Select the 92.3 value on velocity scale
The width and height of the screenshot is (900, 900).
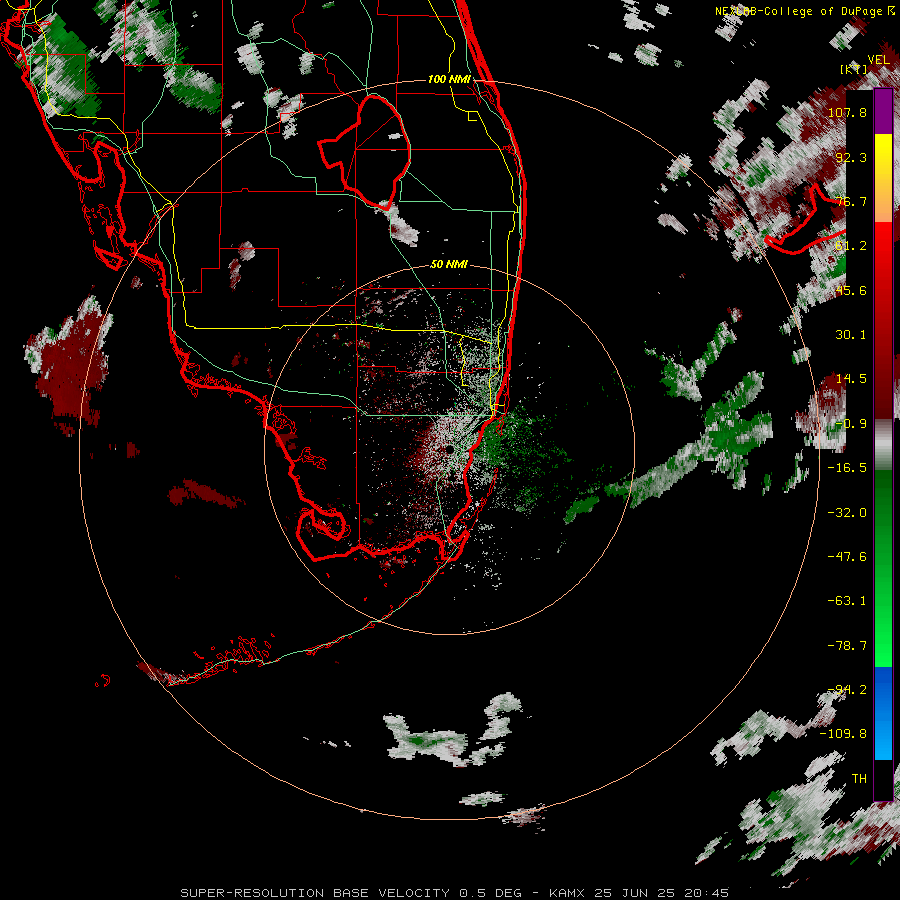tap(851, 157)
